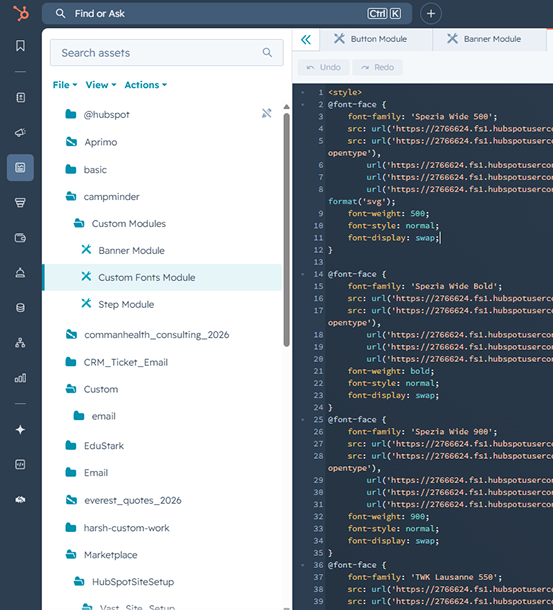This screenshot has height=610, width=553.
Task: Open the Marketing megaphone icon
Action: tap(20, 133)
